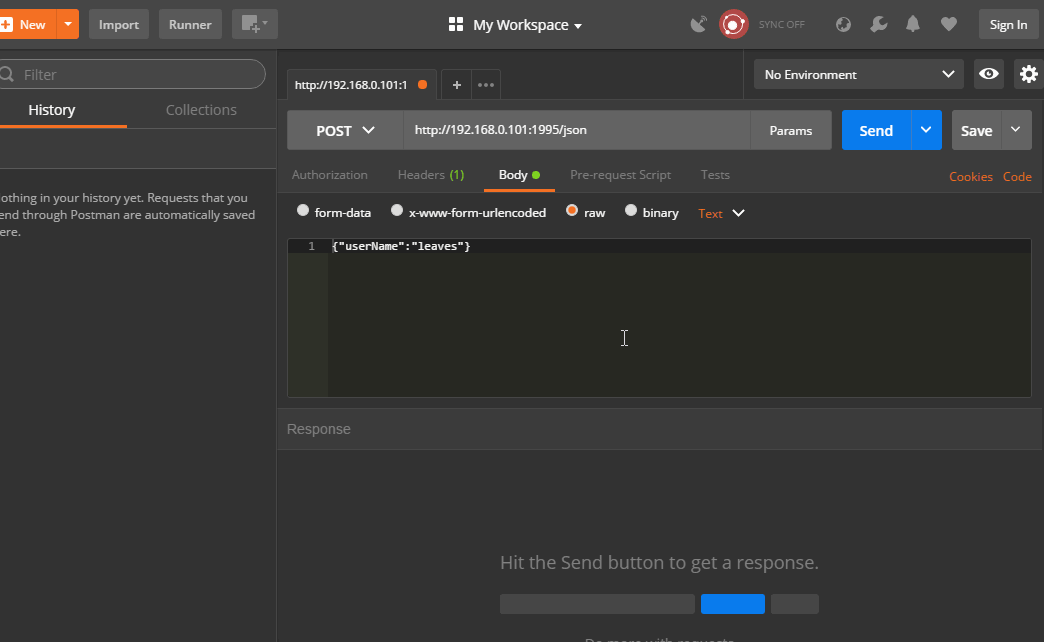Click the environment quick look eye icon
Viewport: 1044px width, 642px height.
[x=989, y=74]
